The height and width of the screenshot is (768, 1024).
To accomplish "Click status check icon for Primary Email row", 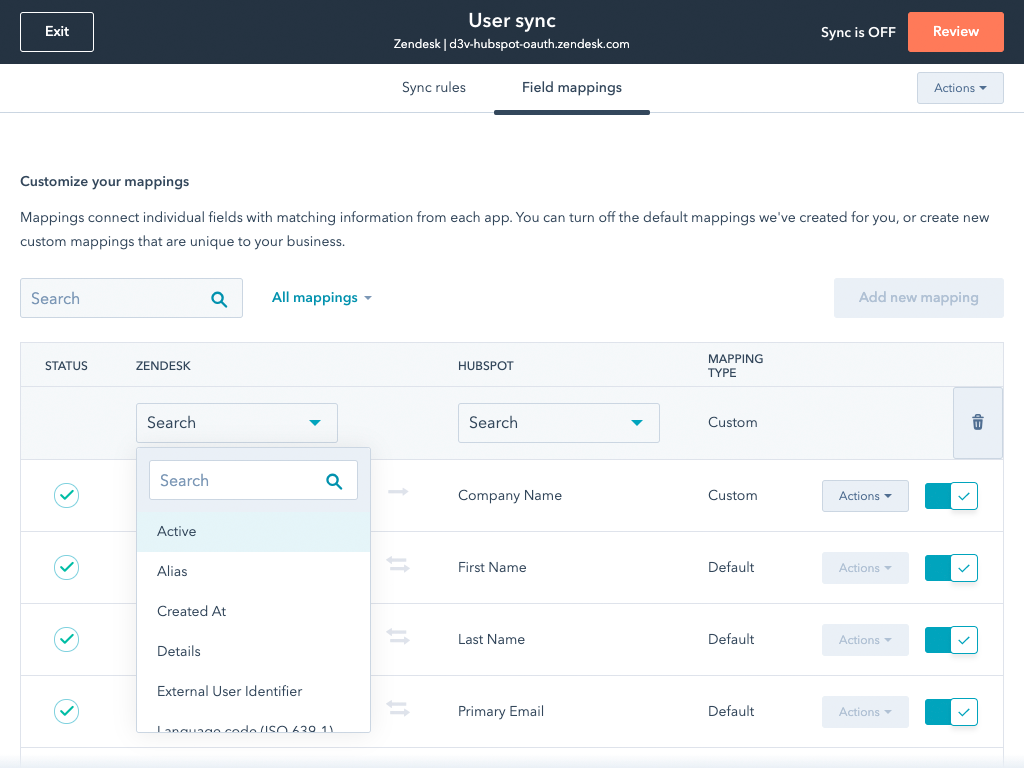I will point(66,712).
